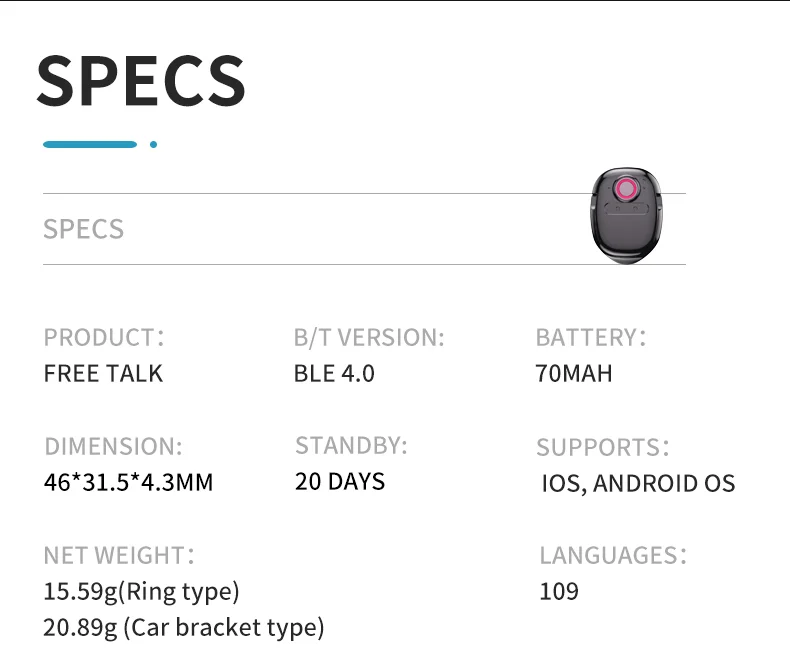Click the DIMENSION label
This screenshot has width=790, height=661.
pos(113,446)
